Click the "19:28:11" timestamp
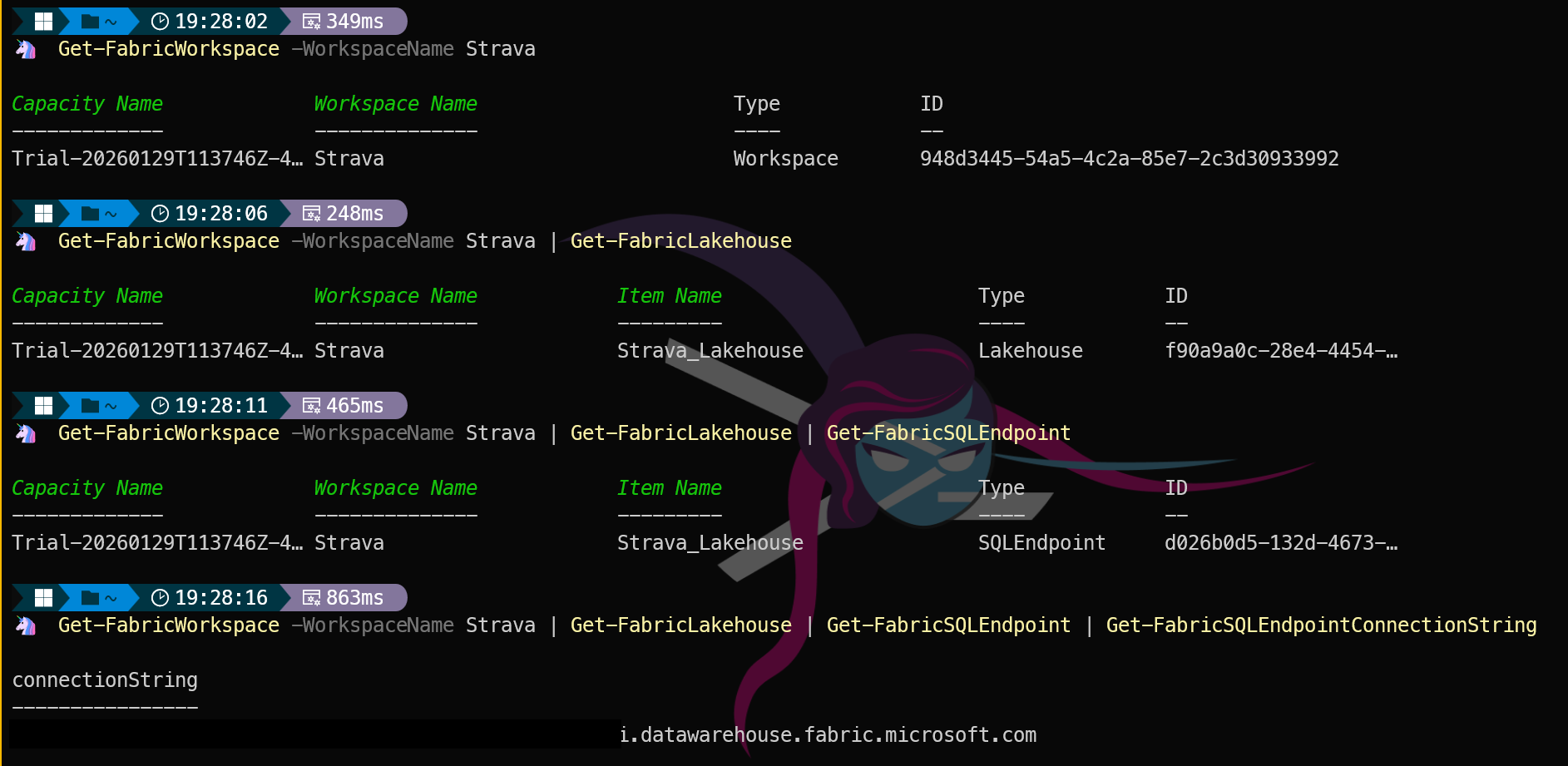 (x=221, y=406)
